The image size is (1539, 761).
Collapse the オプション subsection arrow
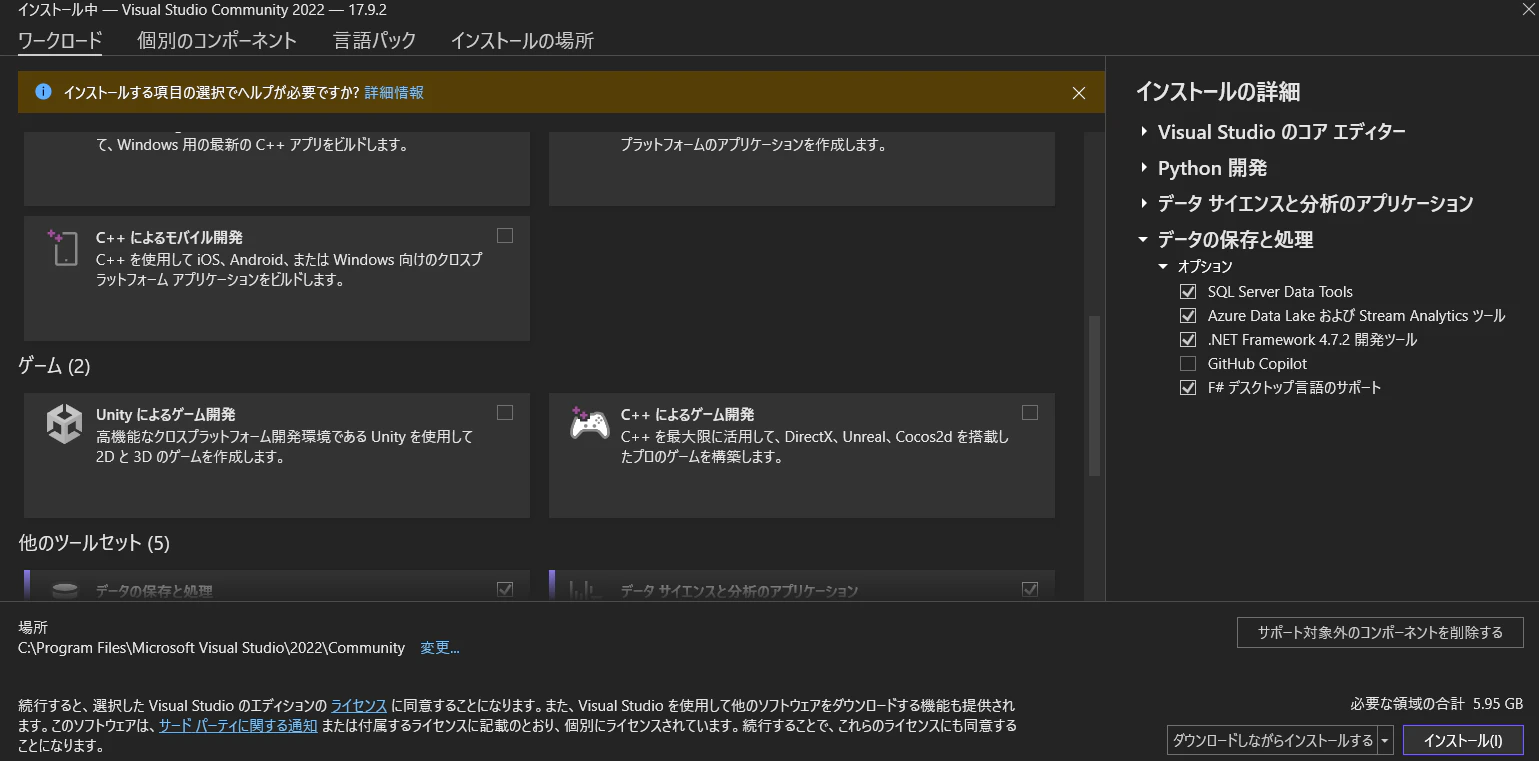(x=1163, y=267)
